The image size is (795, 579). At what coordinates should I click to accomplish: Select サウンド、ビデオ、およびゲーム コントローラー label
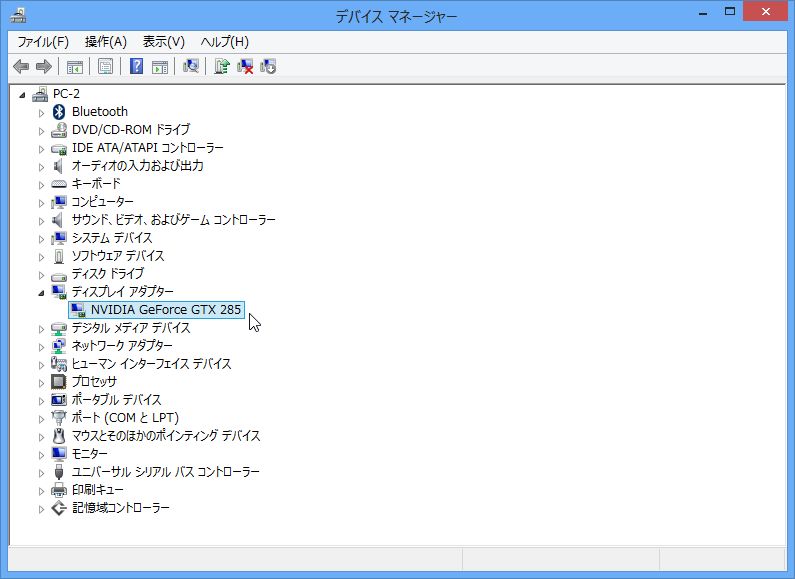click(x=173, y=220)
